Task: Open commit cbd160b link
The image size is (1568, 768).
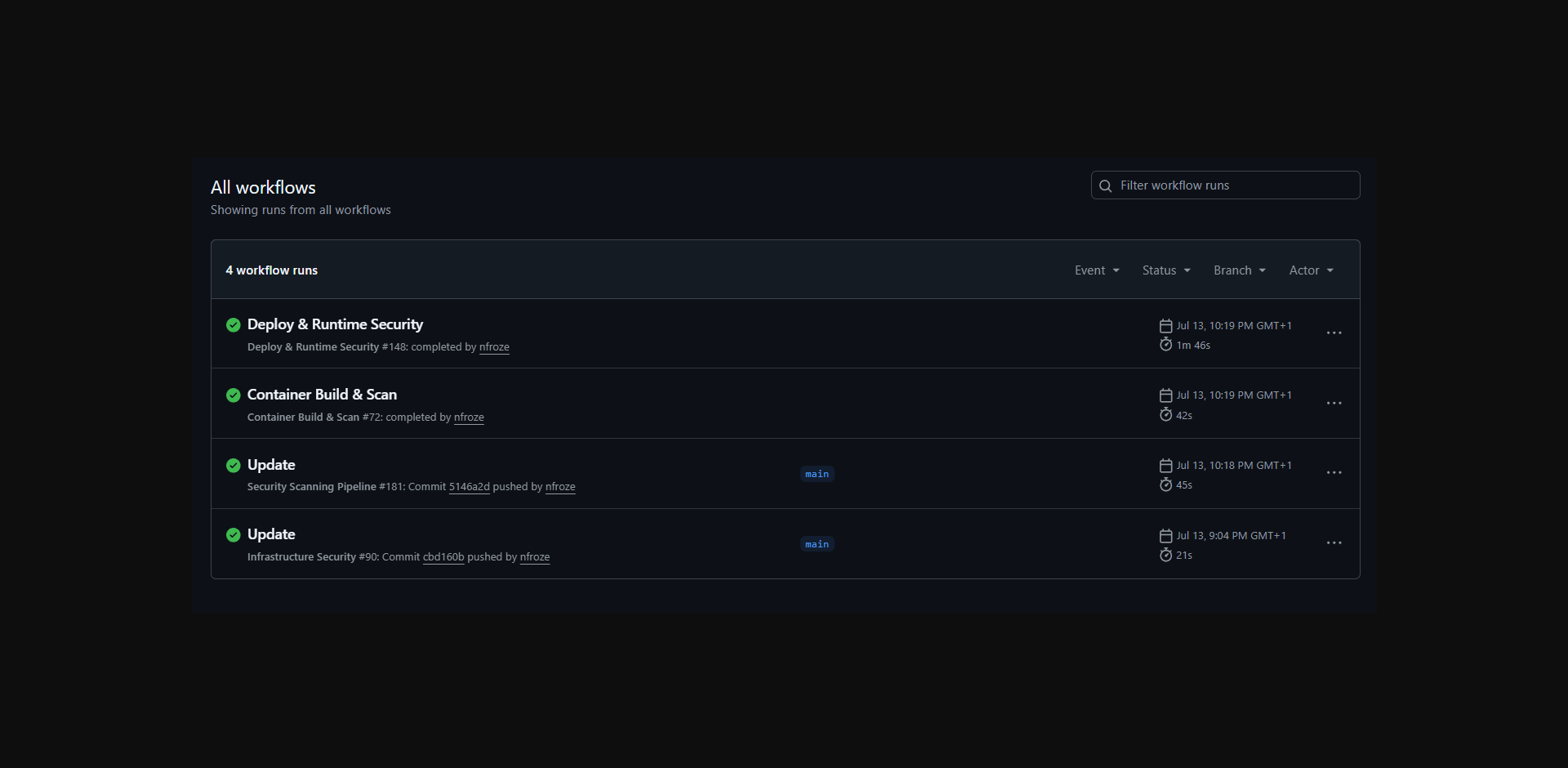Action: coord(443,557)
